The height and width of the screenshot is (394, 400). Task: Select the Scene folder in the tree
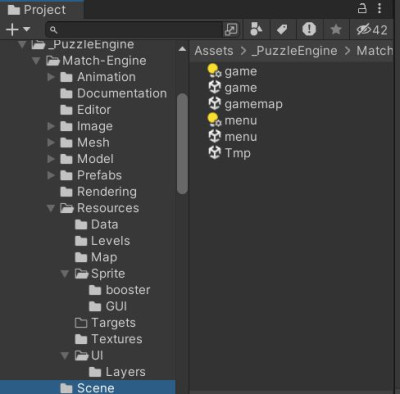point(88,388)
